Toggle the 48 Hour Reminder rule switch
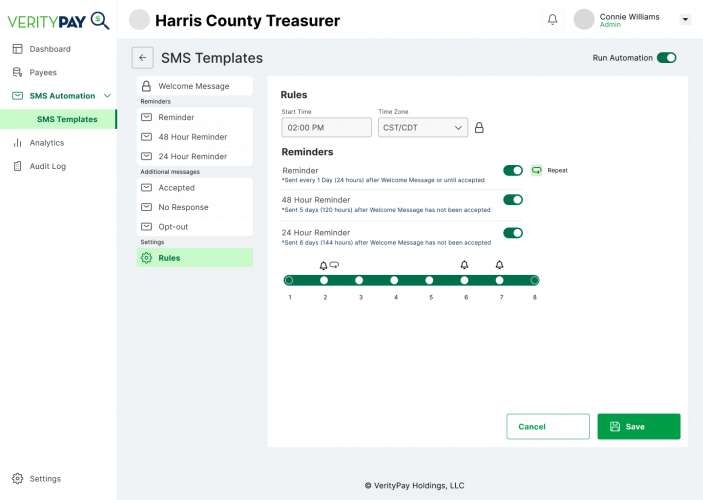The image size is (703, 500). 513,200
